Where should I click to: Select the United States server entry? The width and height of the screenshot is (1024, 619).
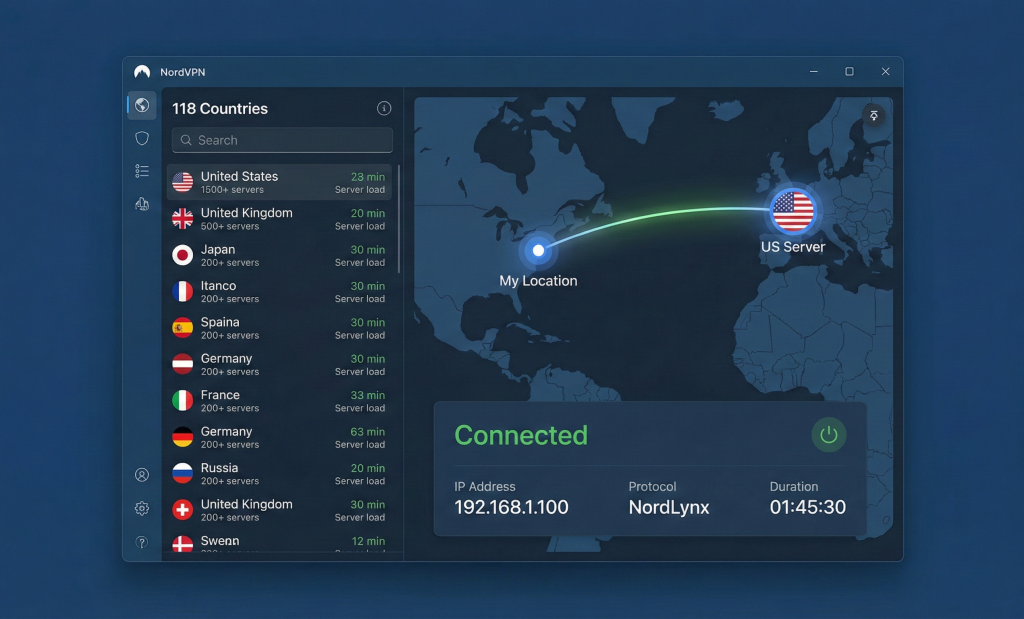pyautogui.click(x=280, y=182)
